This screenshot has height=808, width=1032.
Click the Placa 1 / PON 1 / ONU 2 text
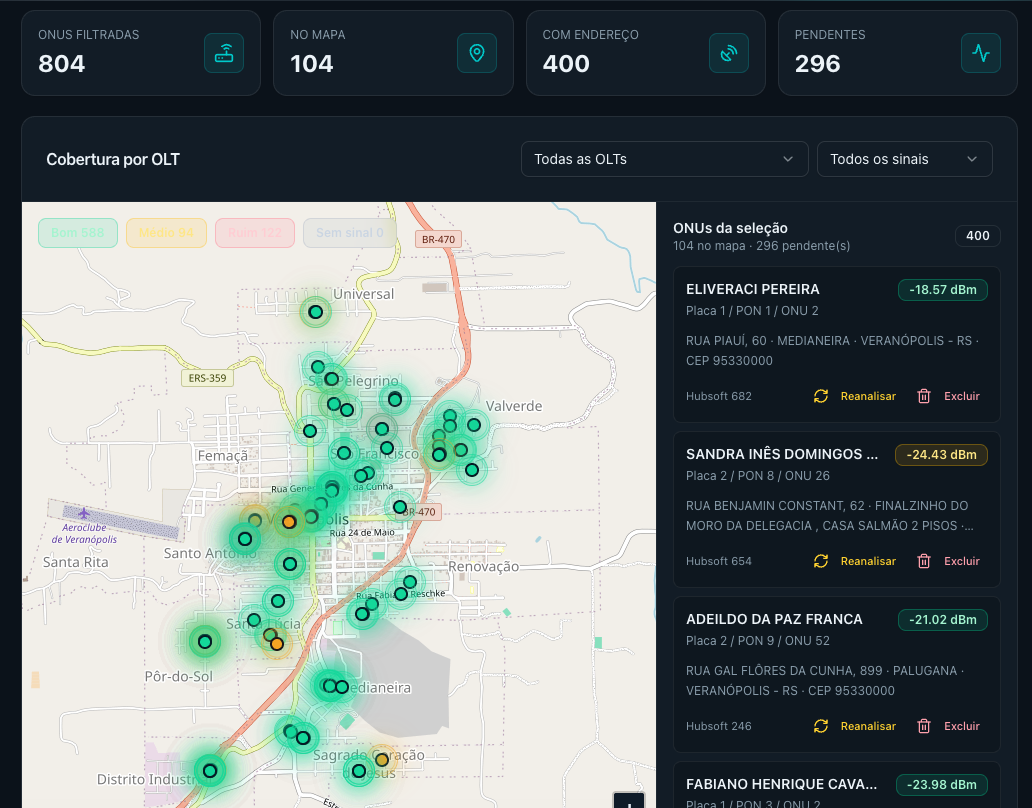coord(752,311)
